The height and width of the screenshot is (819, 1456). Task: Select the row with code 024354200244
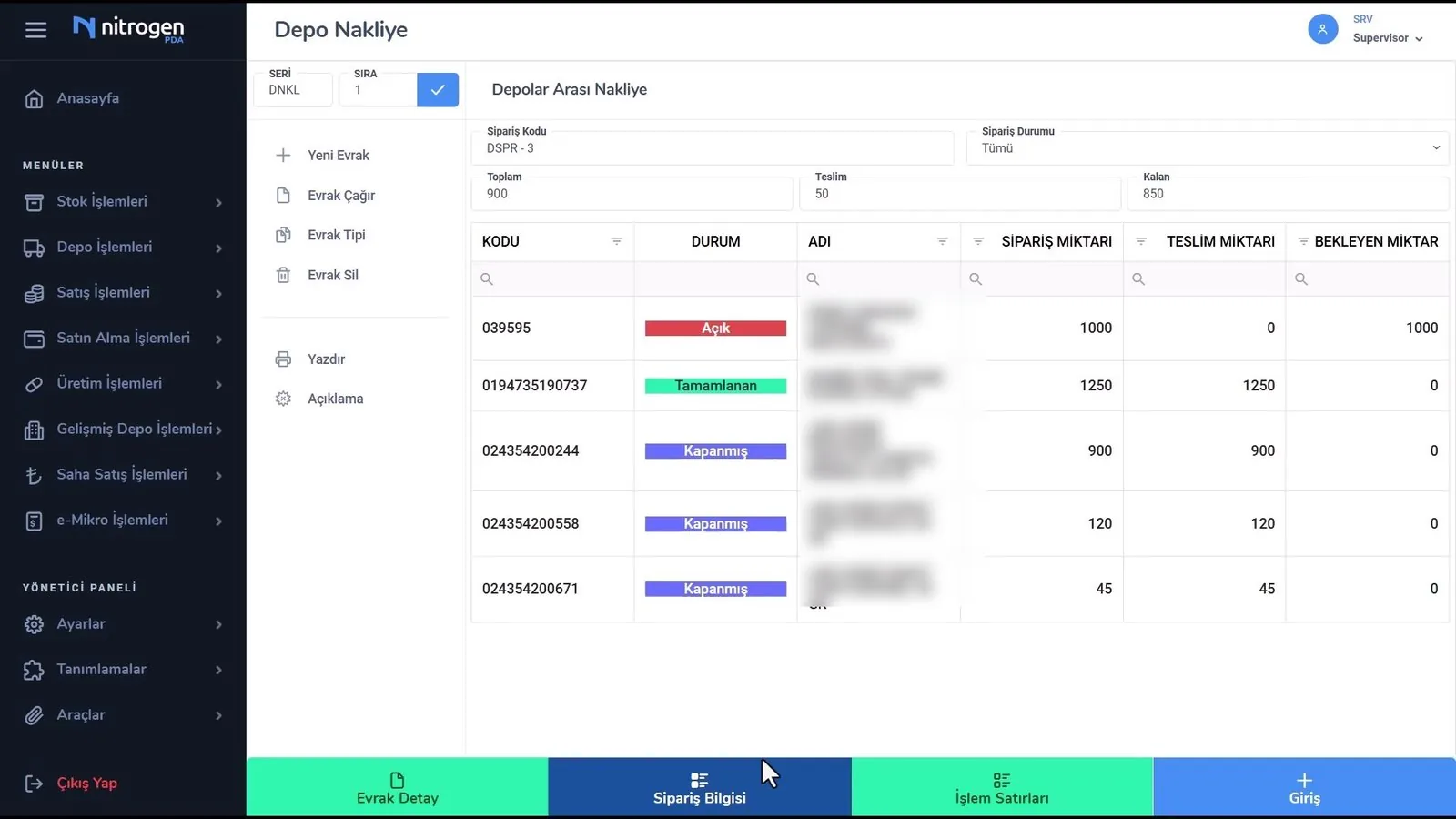[x=960, y=451]
